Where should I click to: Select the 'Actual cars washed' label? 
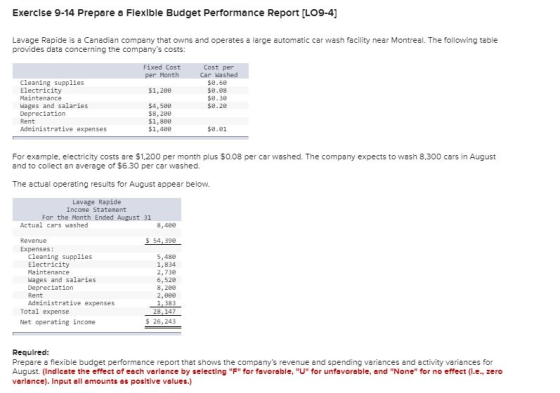point(54,225)
